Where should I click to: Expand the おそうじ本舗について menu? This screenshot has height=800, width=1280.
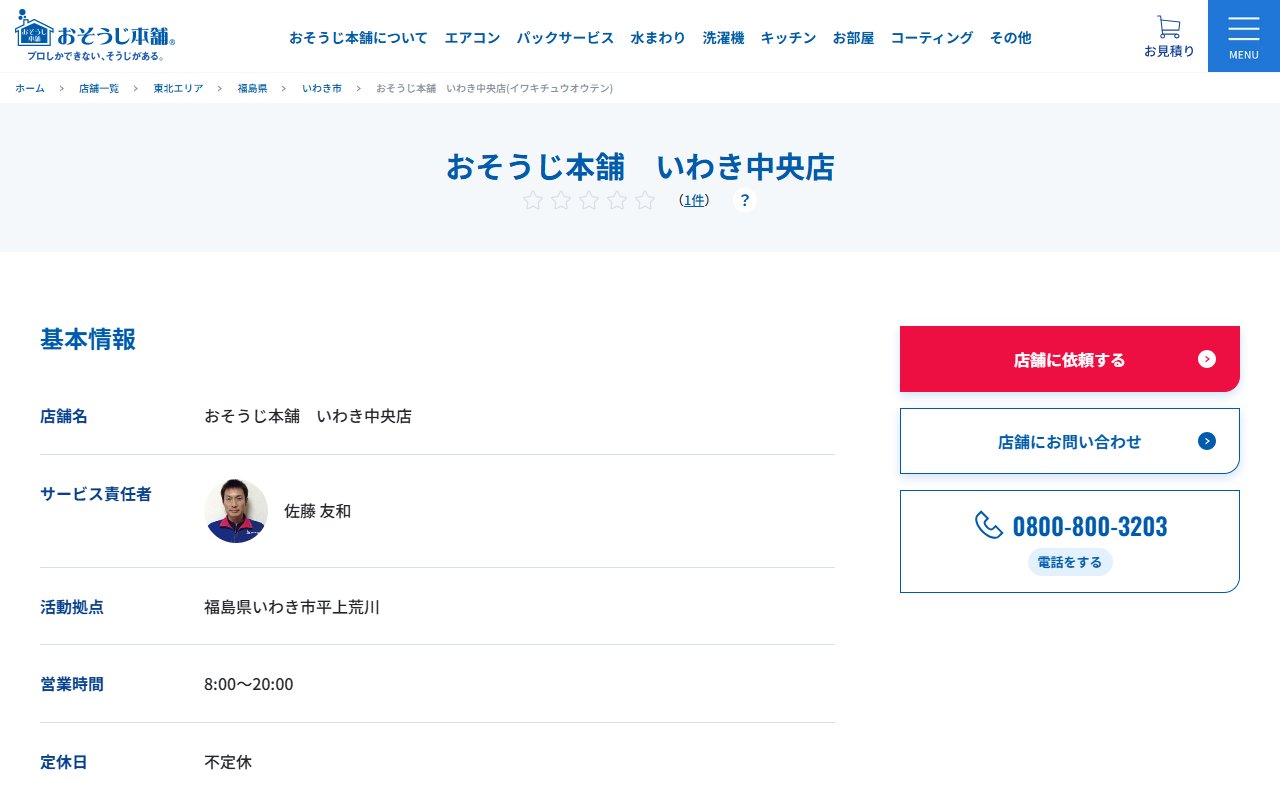(358, 38)
